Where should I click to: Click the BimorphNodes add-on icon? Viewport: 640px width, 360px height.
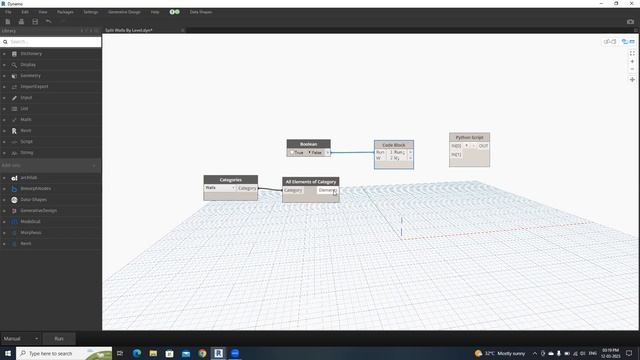coord(14,189)
